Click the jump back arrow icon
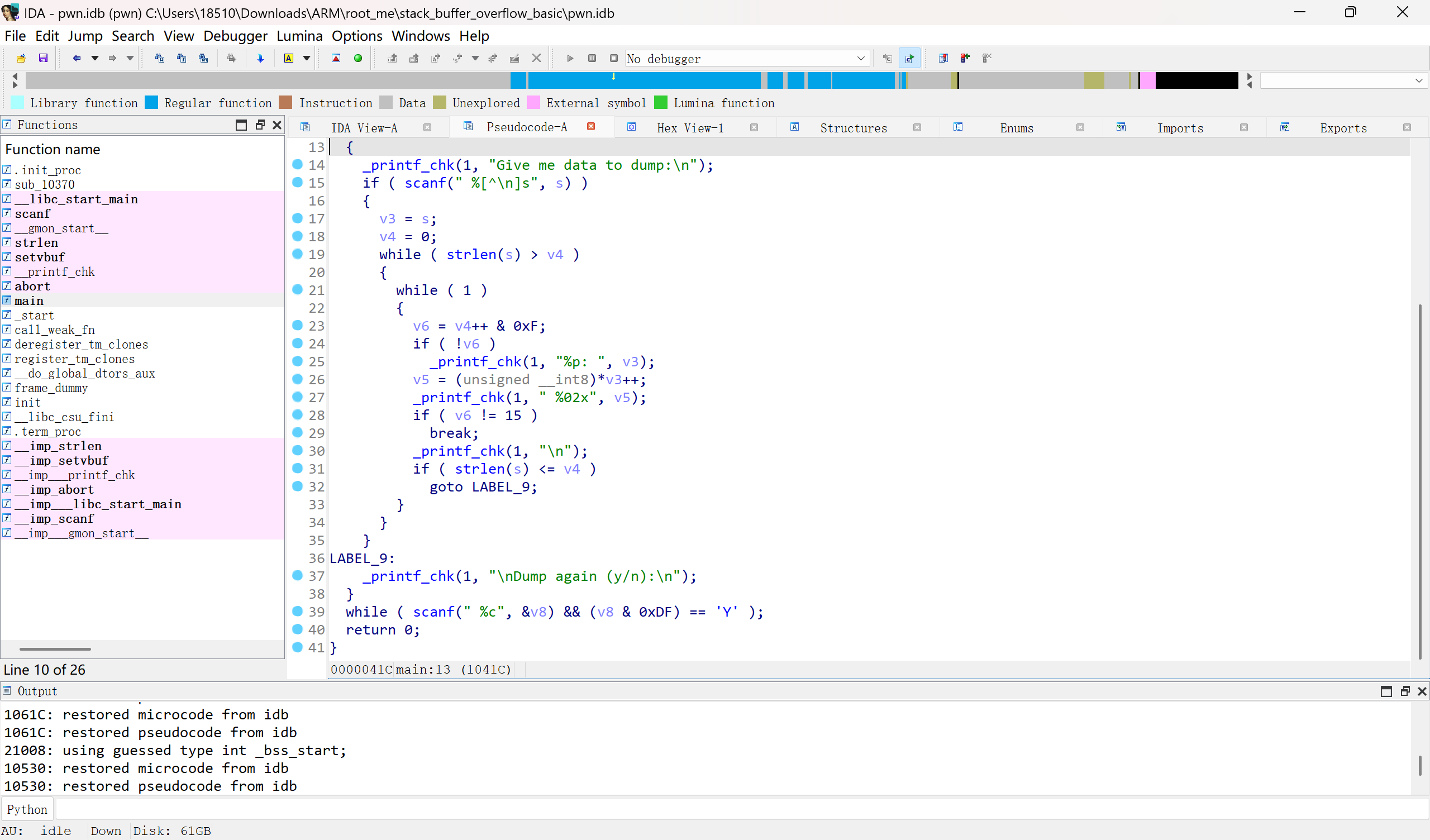Screen dimensions: 1430x840 77,58
